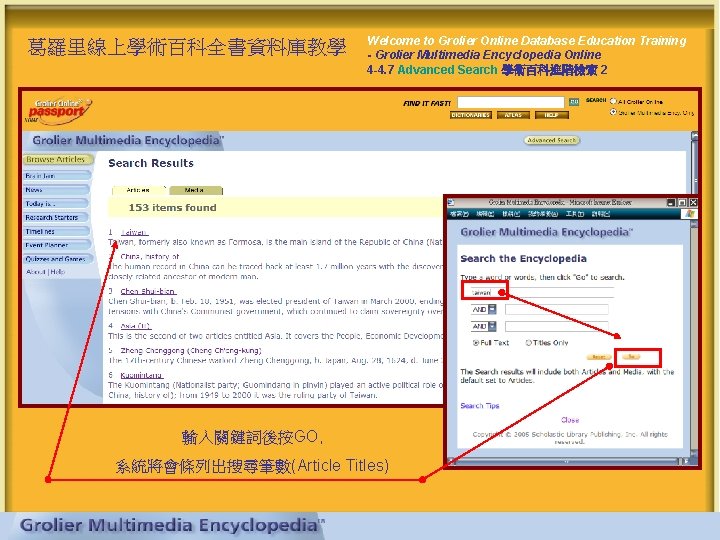Click the Grolier Online passport logo
Viewport: 720px width, 540px height.
pyautogui.click(x=59, y=110)
